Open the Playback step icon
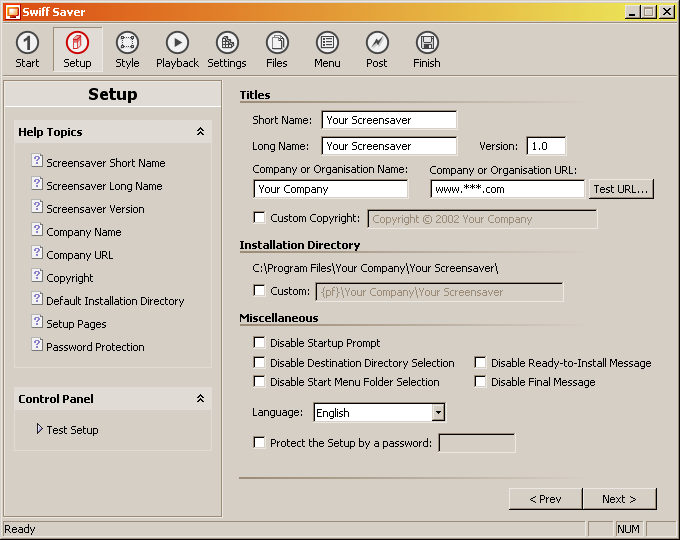 177,43
